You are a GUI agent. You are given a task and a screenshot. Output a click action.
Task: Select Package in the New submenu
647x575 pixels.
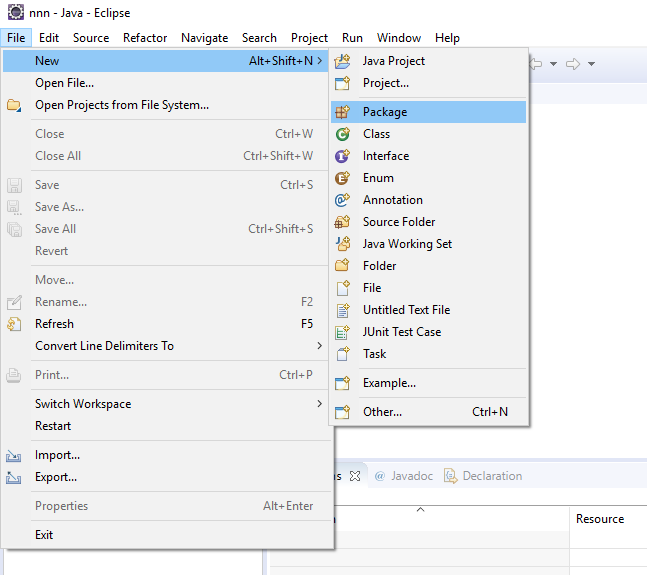pos(428,112)
